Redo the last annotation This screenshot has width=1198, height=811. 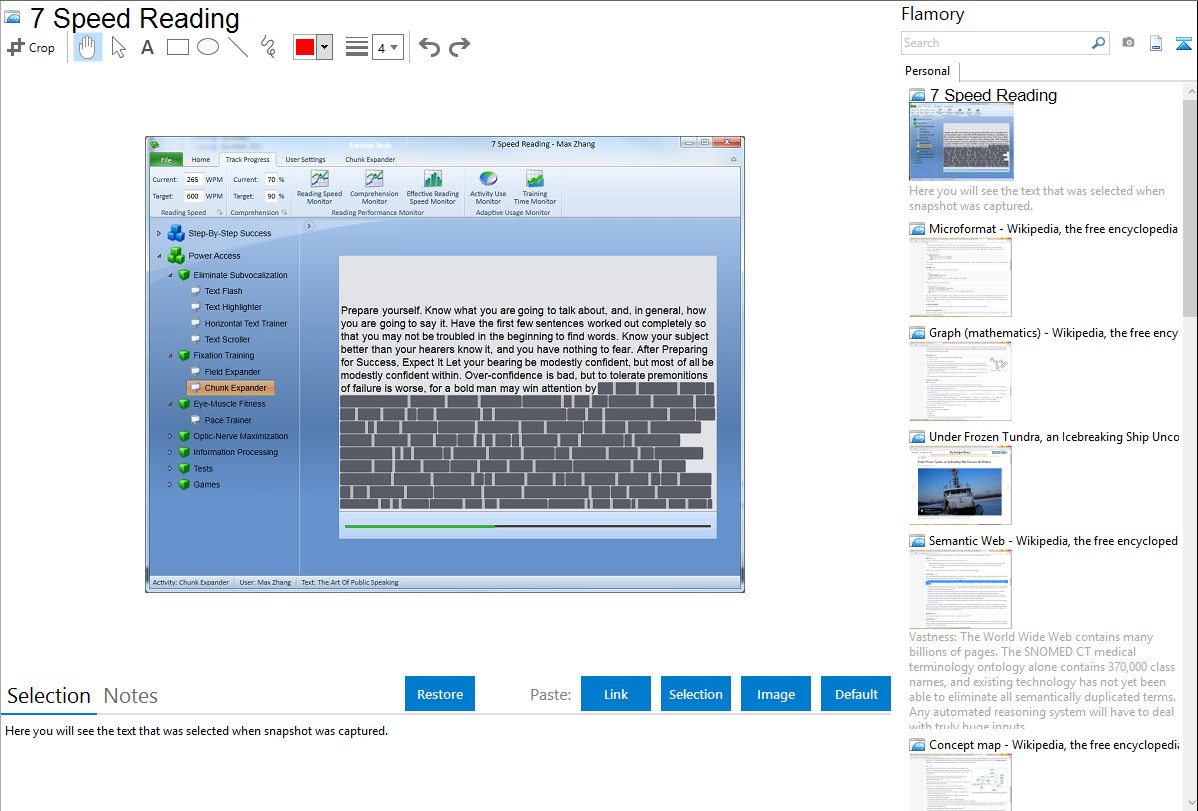(x=459, y=47)
